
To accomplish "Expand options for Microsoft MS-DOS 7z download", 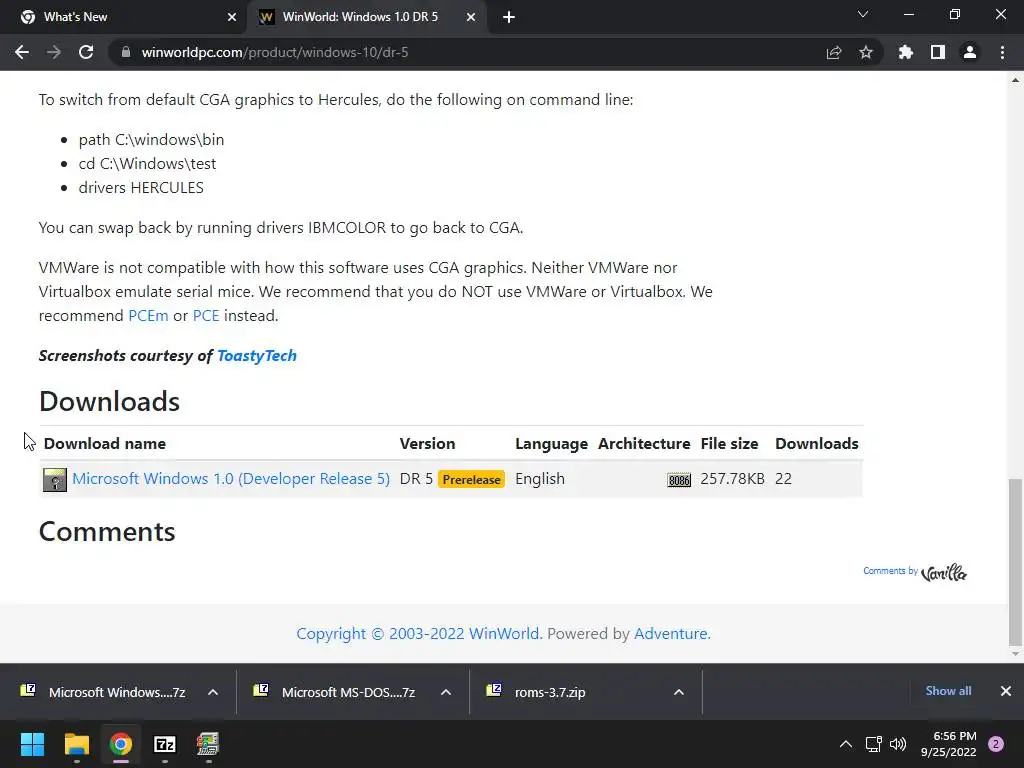I will (x=446, y=692).
